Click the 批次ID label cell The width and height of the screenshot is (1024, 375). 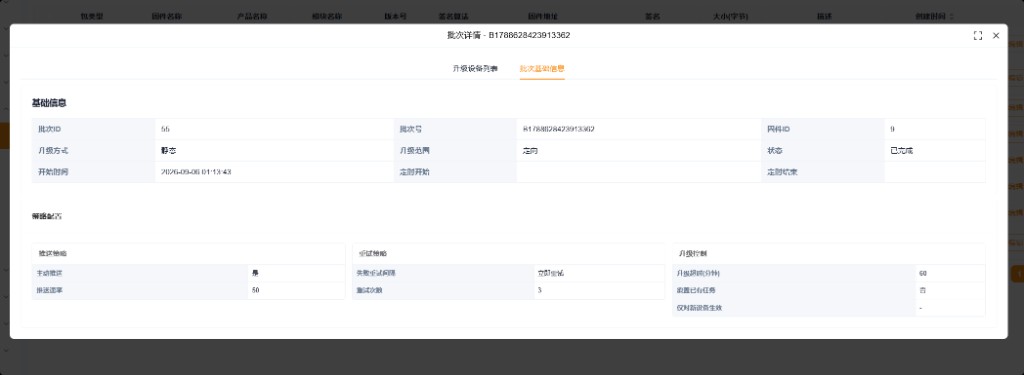[93, 129]
